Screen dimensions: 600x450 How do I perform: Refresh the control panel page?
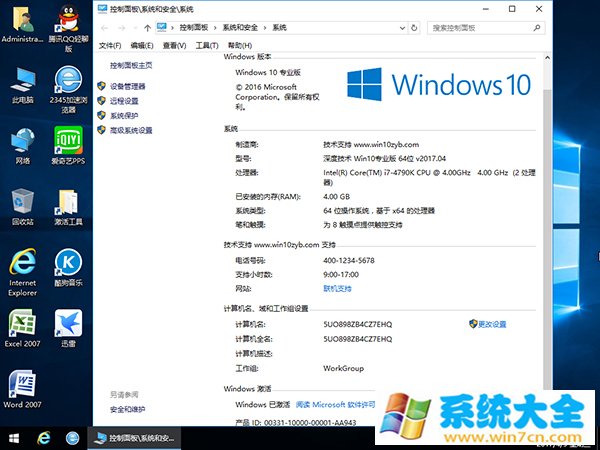(x=414, y=28)
